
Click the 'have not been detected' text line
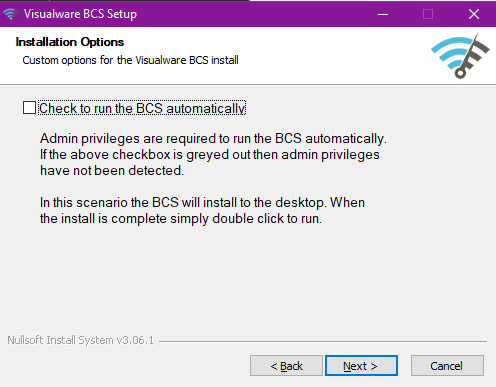[x=112, y=170]
